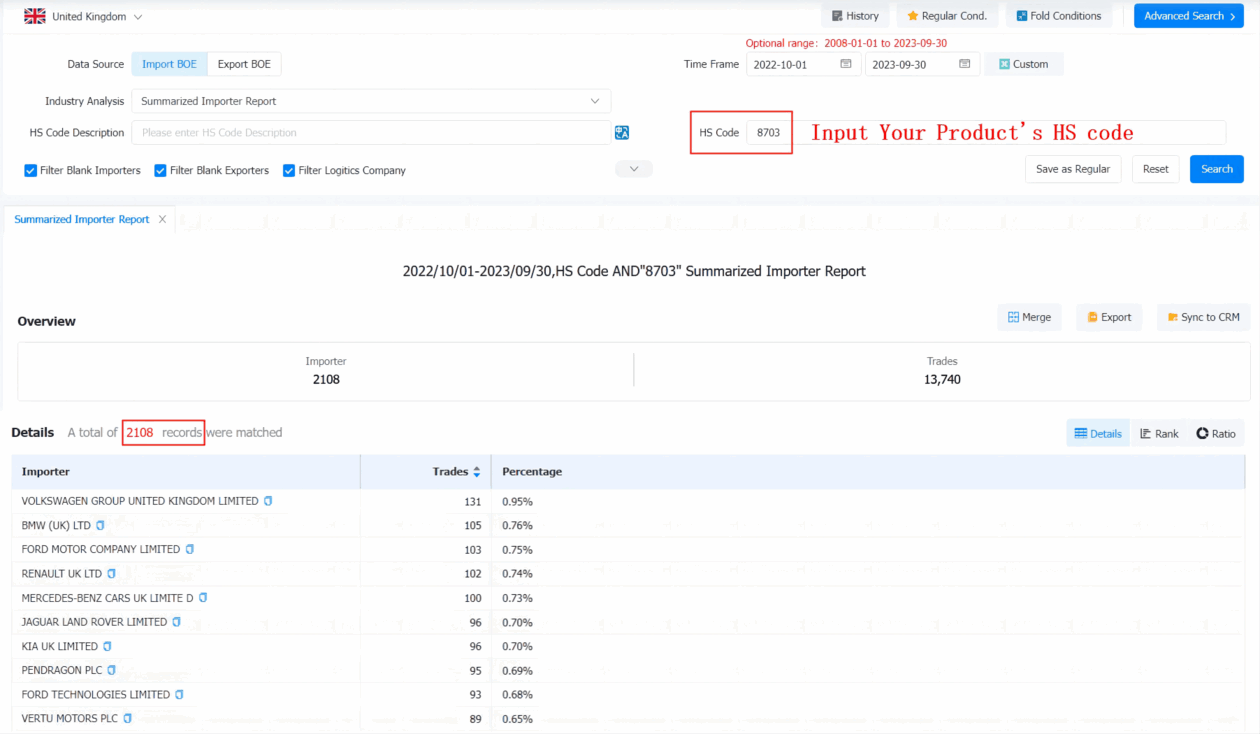Viewport: 1260px width, 734px height.
Task: Export the importer report
Action: point(1109,317)
